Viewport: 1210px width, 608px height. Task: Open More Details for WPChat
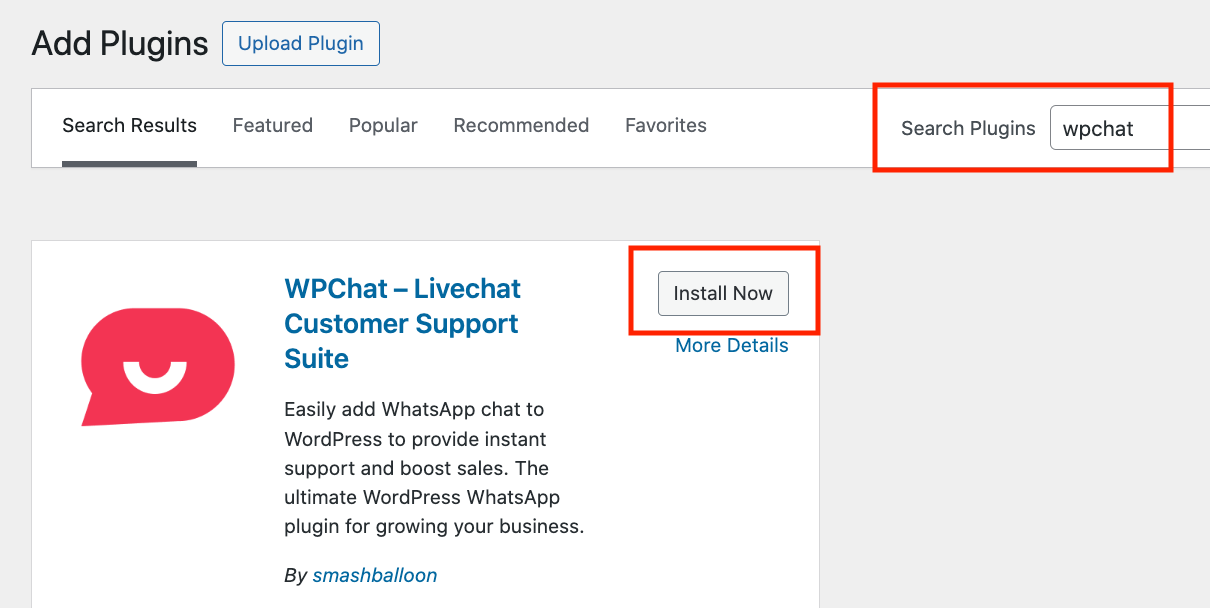coord(731,345)
